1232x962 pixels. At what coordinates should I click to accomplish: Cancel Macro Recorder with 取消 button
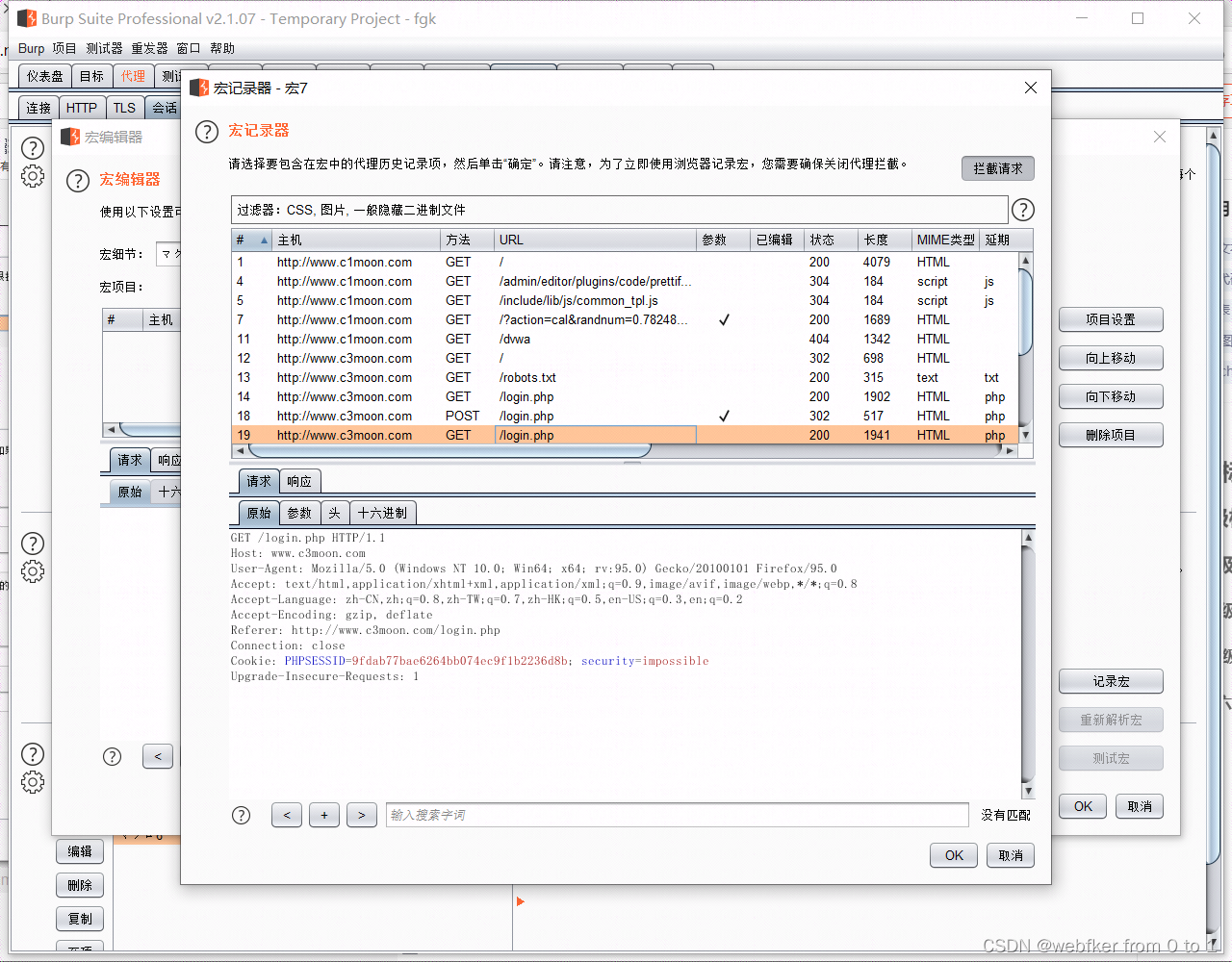pyautogui.click(x=1011, y=855)
